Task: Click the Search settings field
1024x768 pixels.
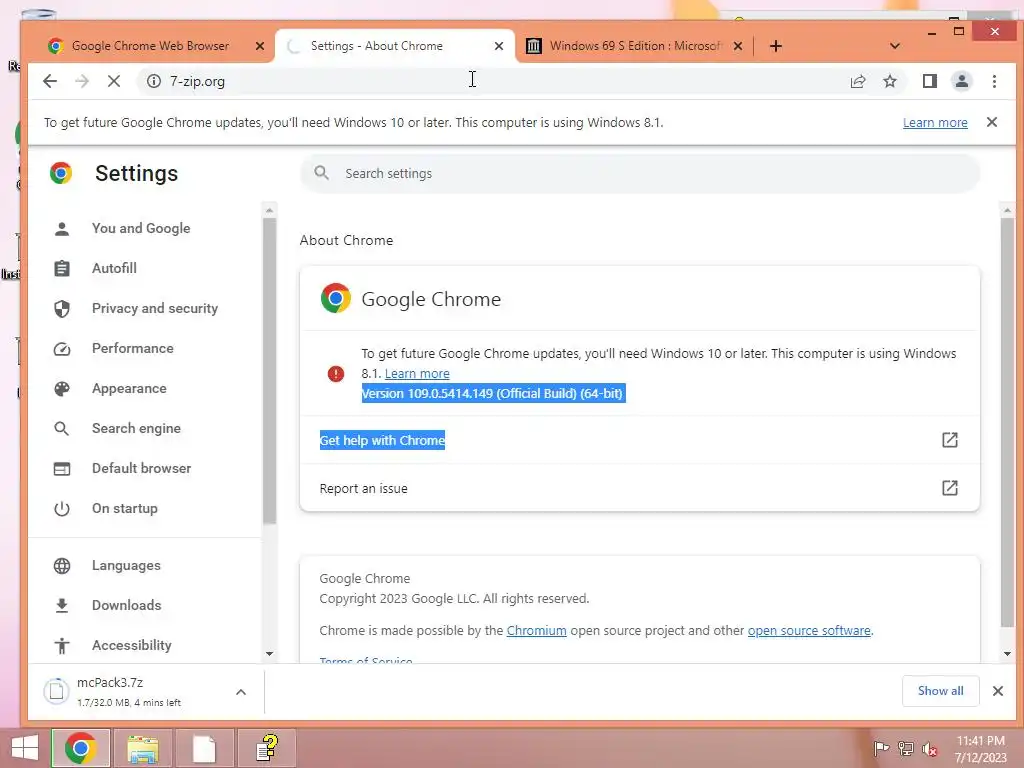Action: pyautogui.click(x=640, y=173)
